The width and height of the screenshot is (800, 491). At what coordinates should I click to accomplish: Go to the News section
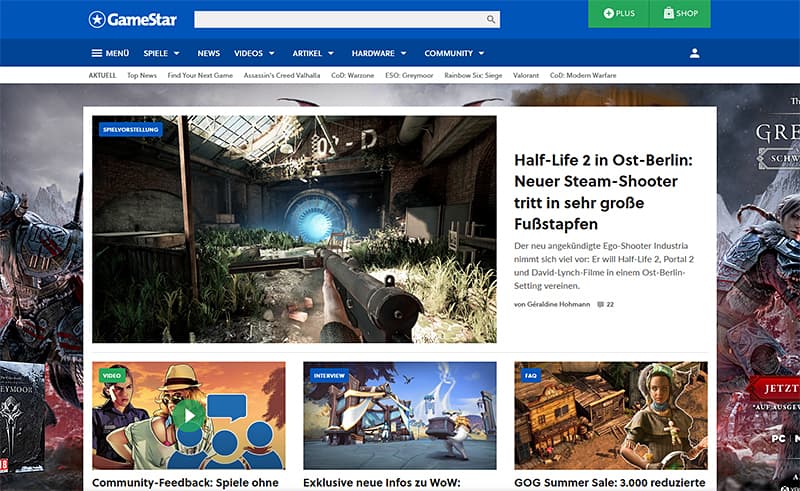[x=209, y=53]
